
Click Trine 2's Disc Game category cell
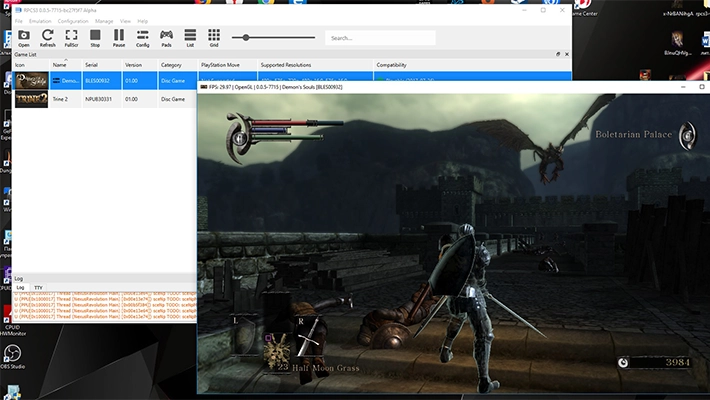coord(173,99)
